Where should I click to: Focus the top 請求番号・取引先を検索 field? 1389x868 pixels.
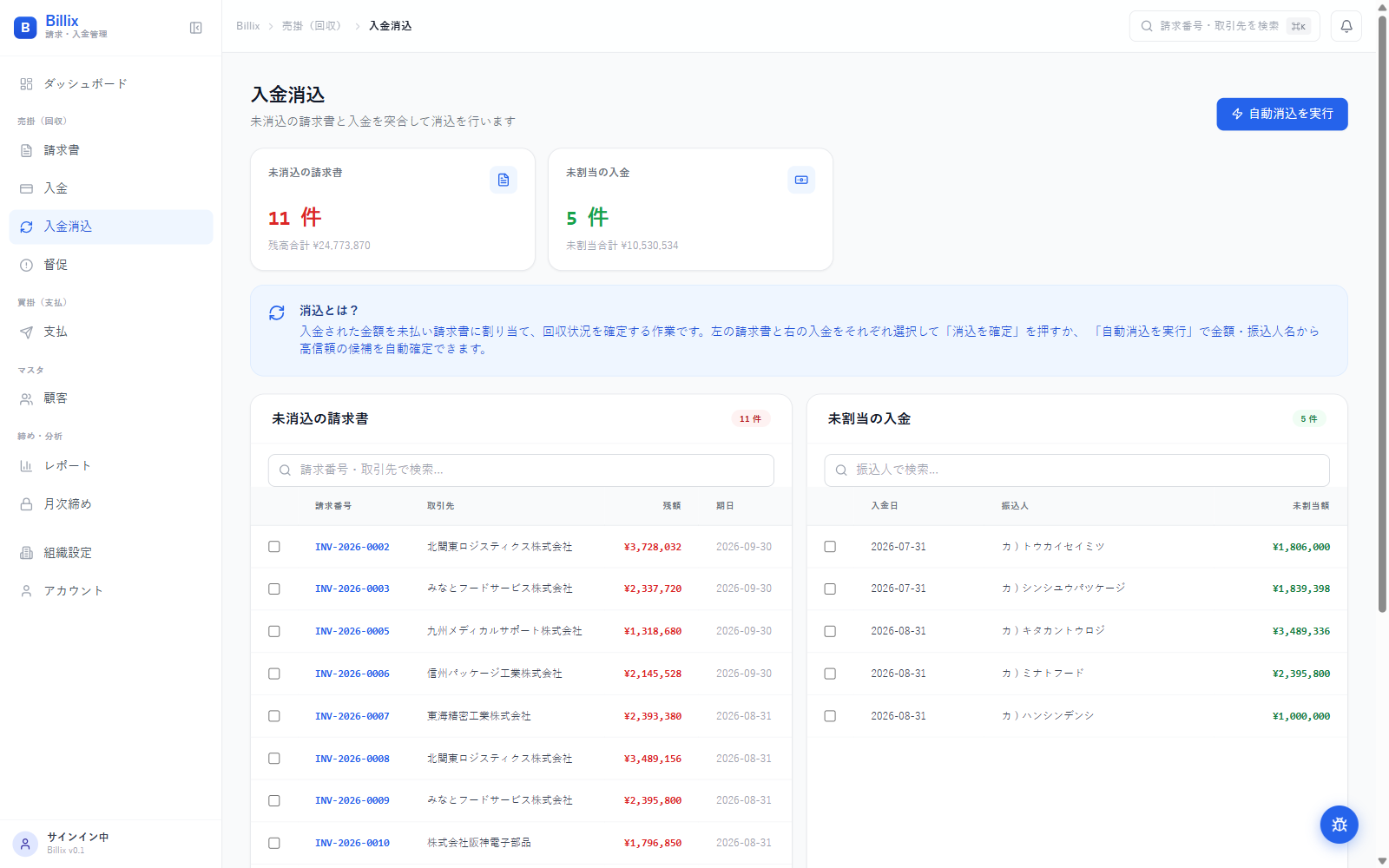click(x=1224, y=26)
